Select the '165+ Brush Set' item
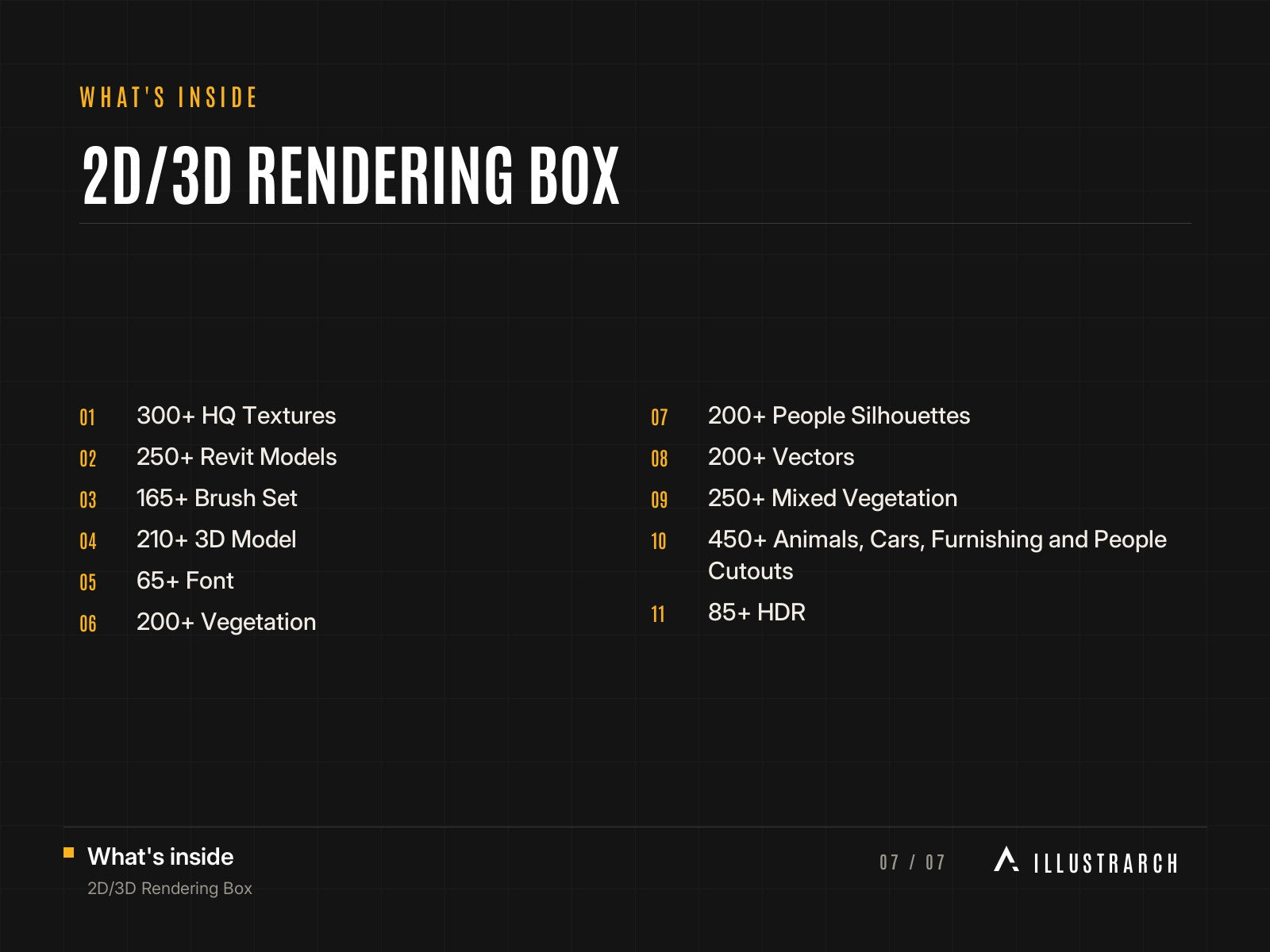1270x952 pixels. click(x=217, y=498)
